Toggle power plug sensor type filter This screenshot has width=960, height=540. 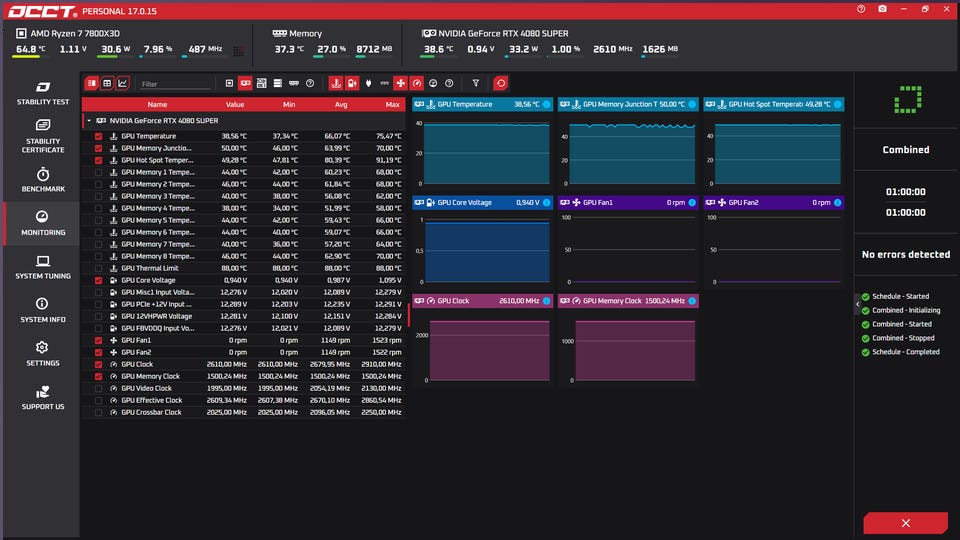coord(368,83)
